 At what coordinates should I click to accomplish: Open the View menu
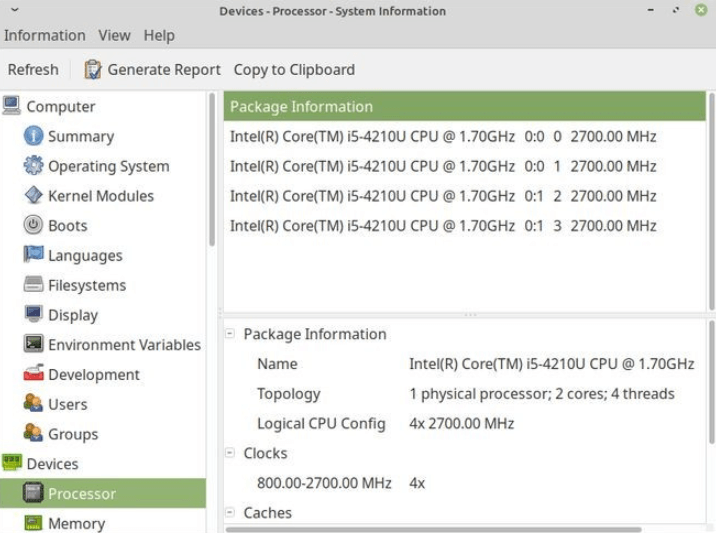point(114,35)
